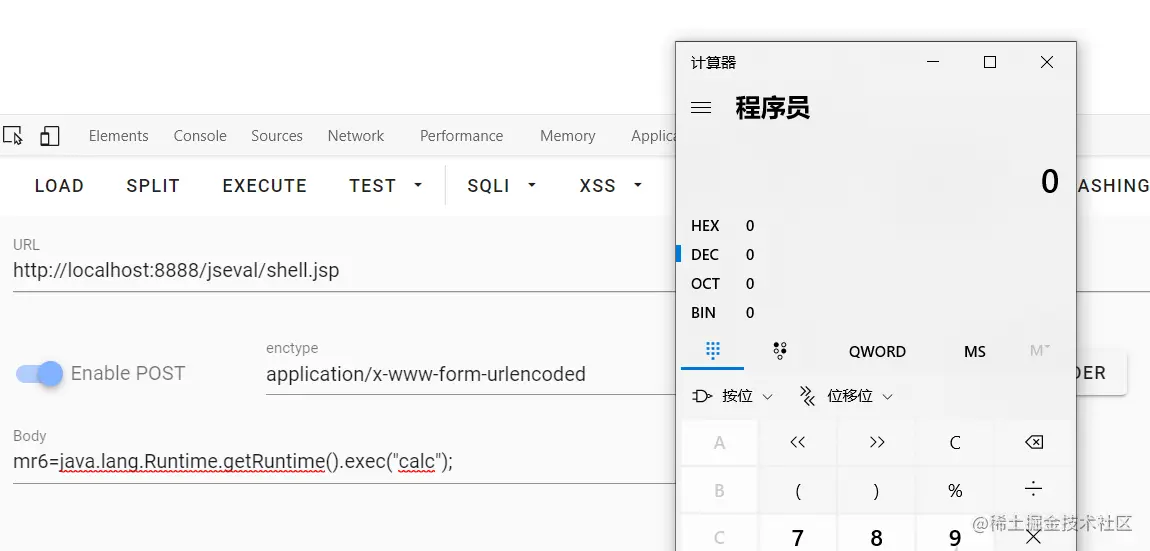Screen dimensions: 1150x551
Task: Open the enctype combo box
Action: click(x=469, y=375)
